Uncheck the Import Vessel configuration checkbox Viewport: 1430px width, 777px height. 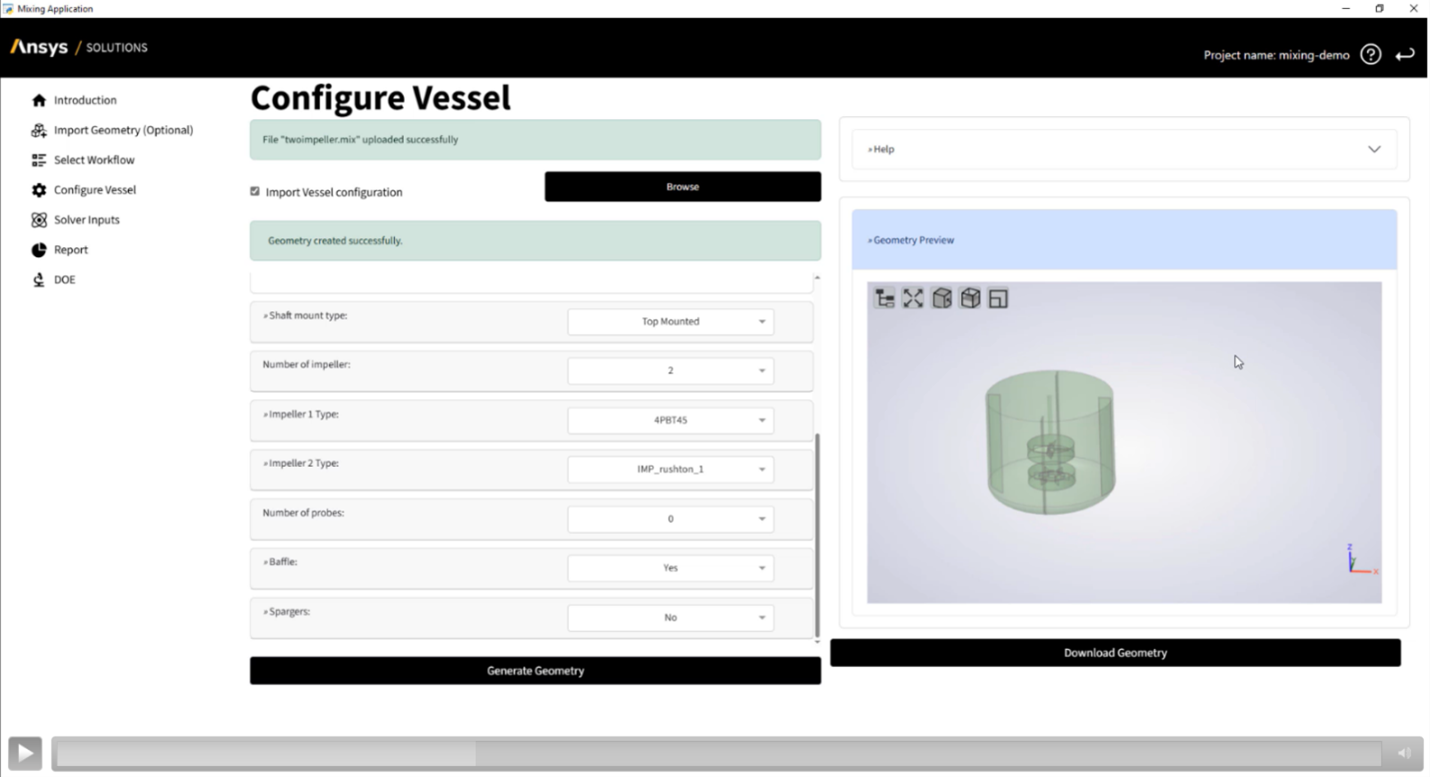pos(255,192)
